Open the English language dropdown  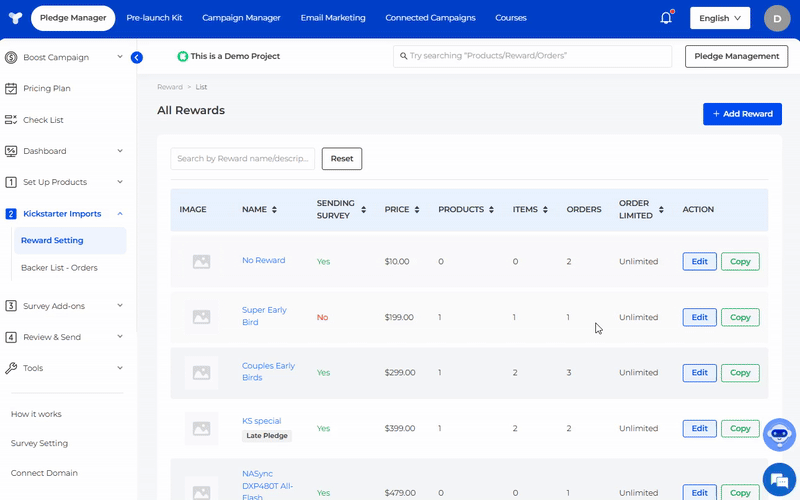(720, 18)
